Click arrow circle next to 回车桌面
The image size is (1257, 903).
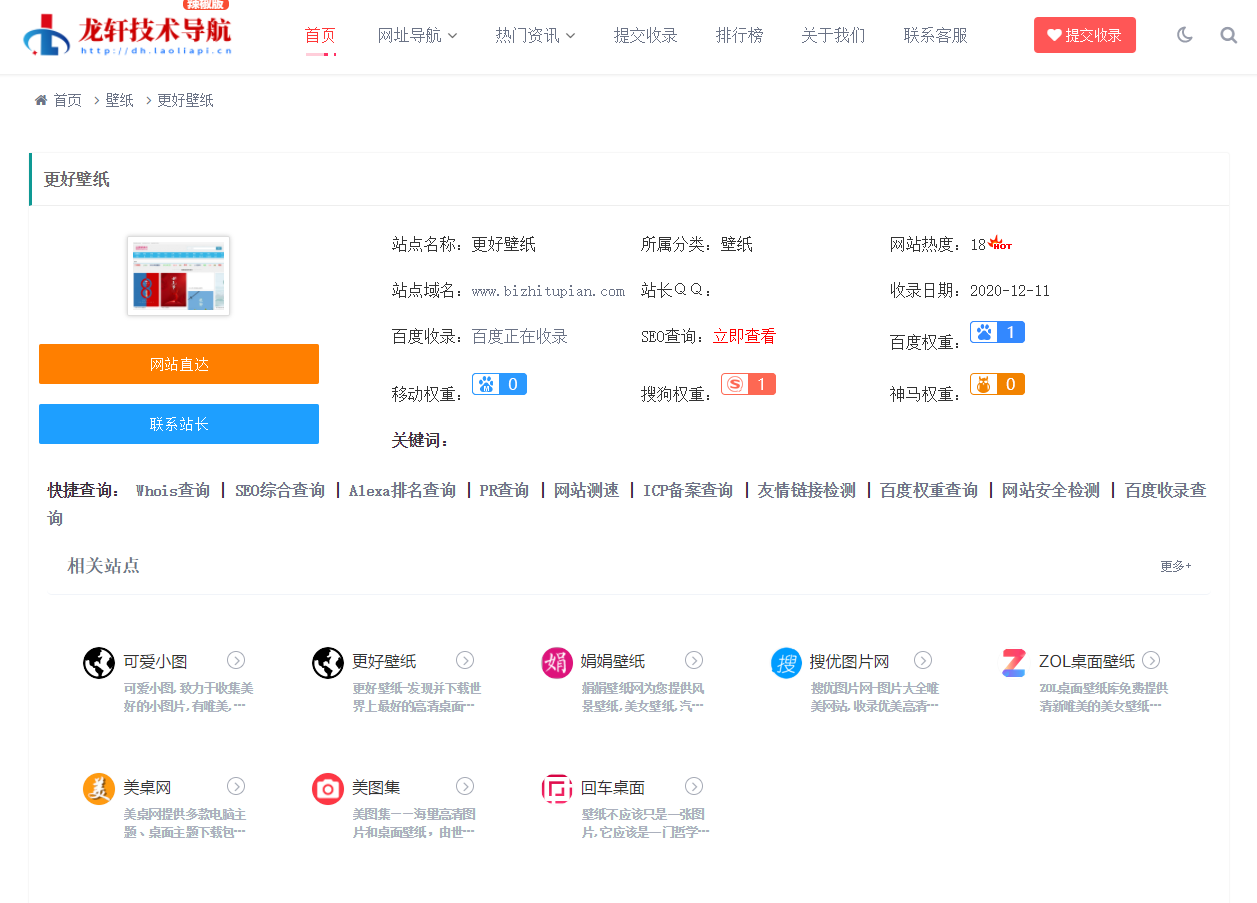(x=694, y=786)
